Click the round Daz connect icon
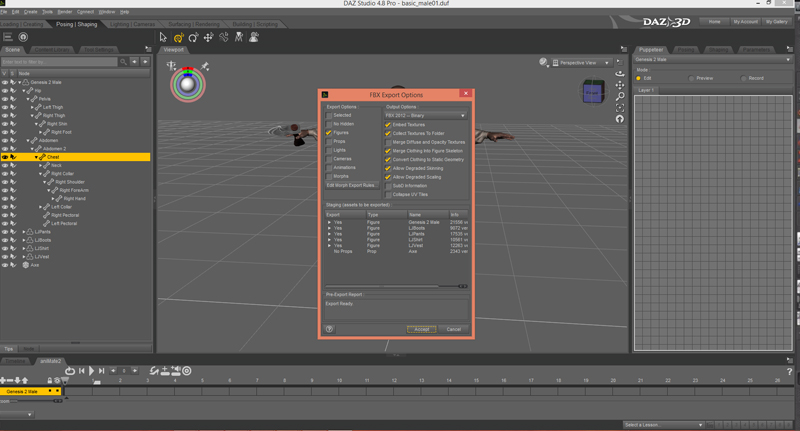This screenshot has height=431, width=800. (23, 37)
